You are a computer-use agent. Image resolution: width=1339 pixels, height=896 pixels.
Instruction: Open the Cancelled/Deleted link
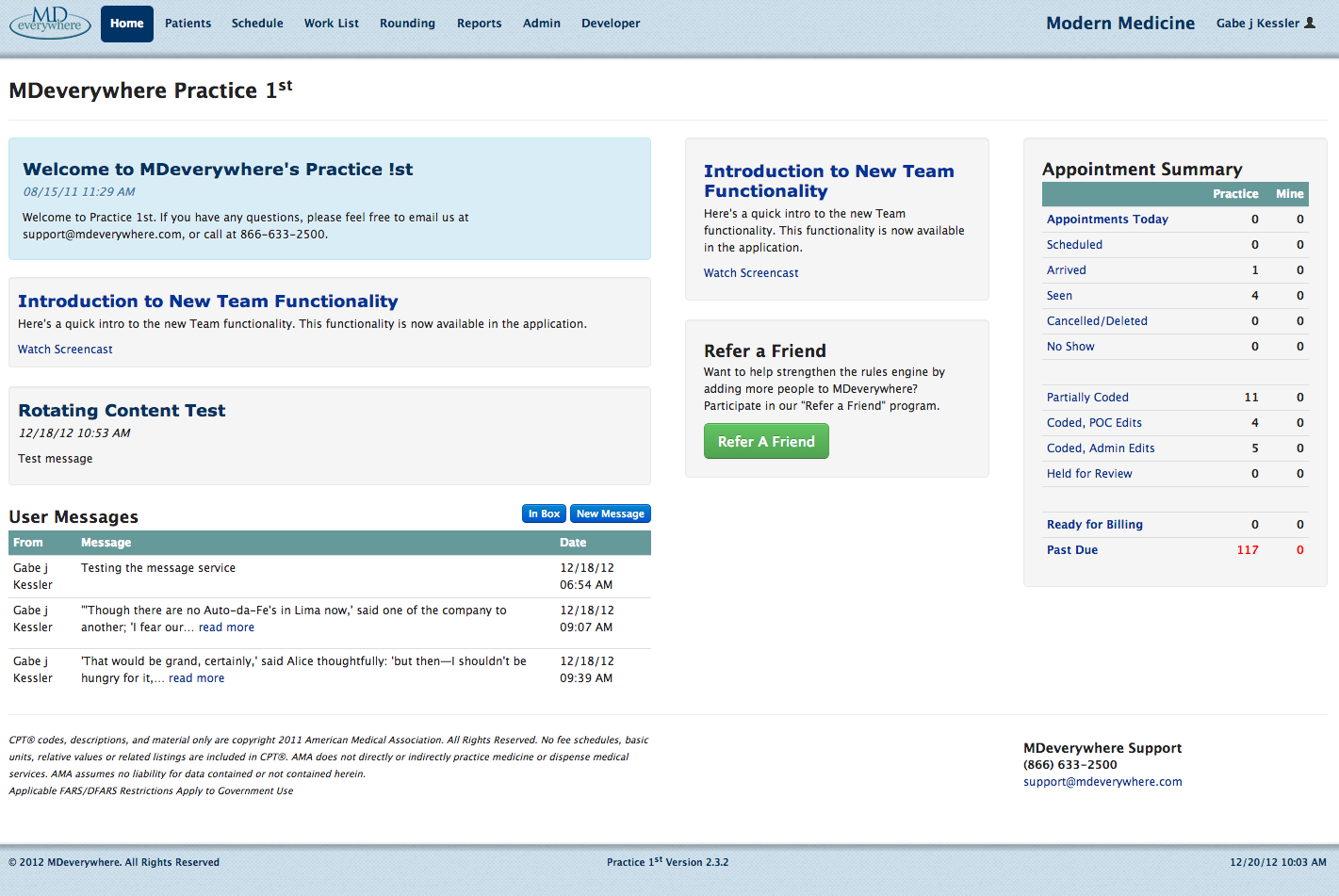coord(1097,321)
